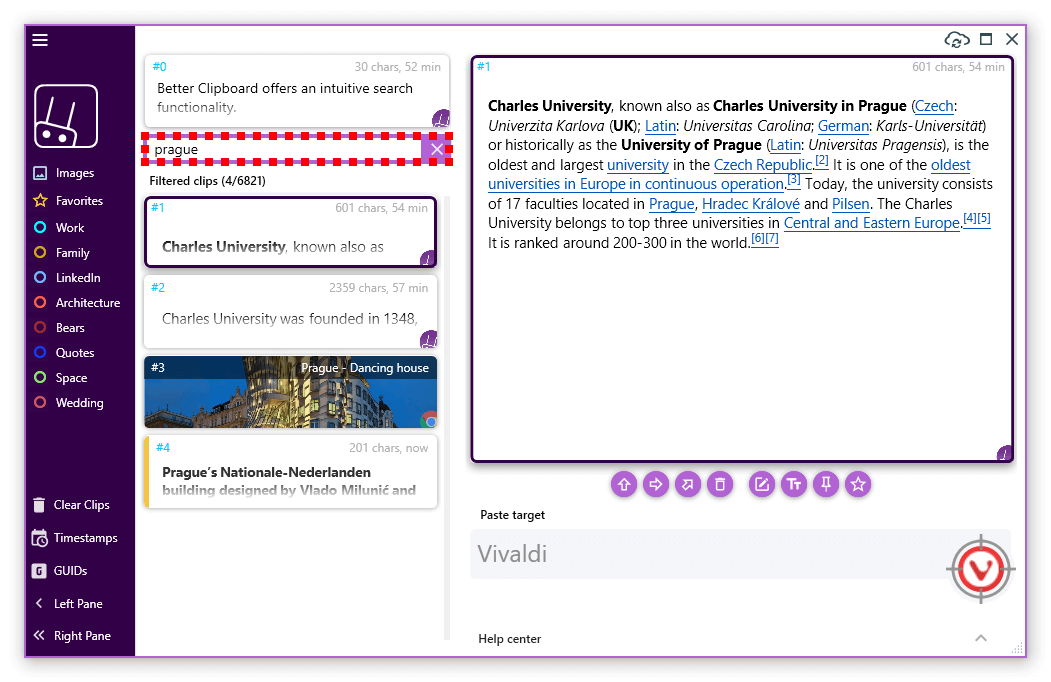Open the 'Czech' link
This screenshot has height=682, width=1051.
(934, 106)
